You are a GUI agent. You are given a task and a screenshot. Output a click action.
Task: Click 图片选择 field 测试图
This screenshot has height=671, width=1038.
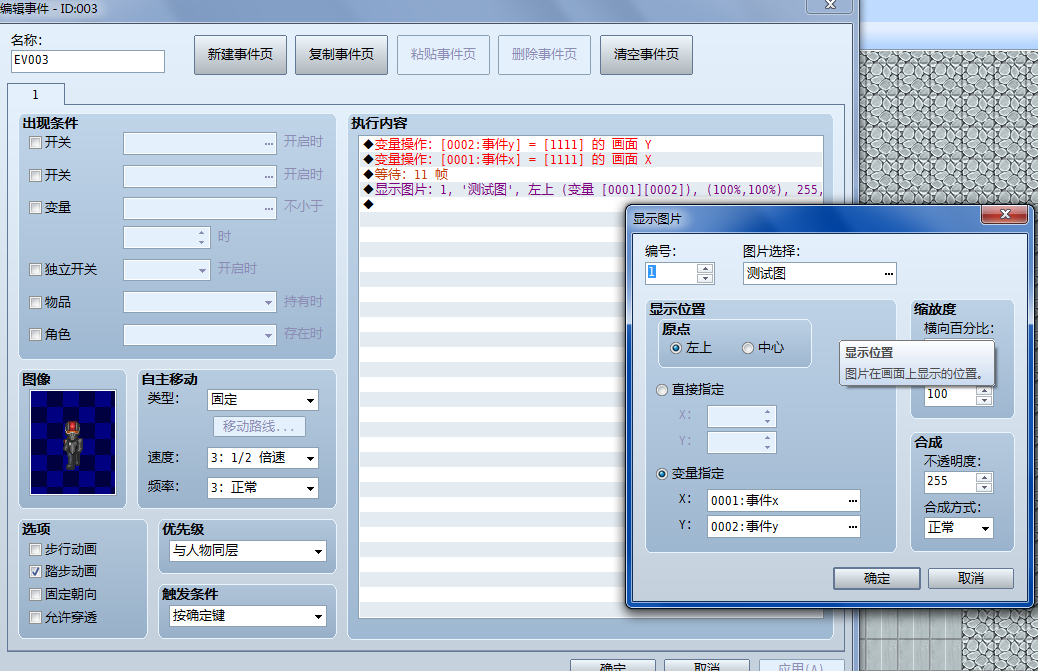tap(820, 273)
